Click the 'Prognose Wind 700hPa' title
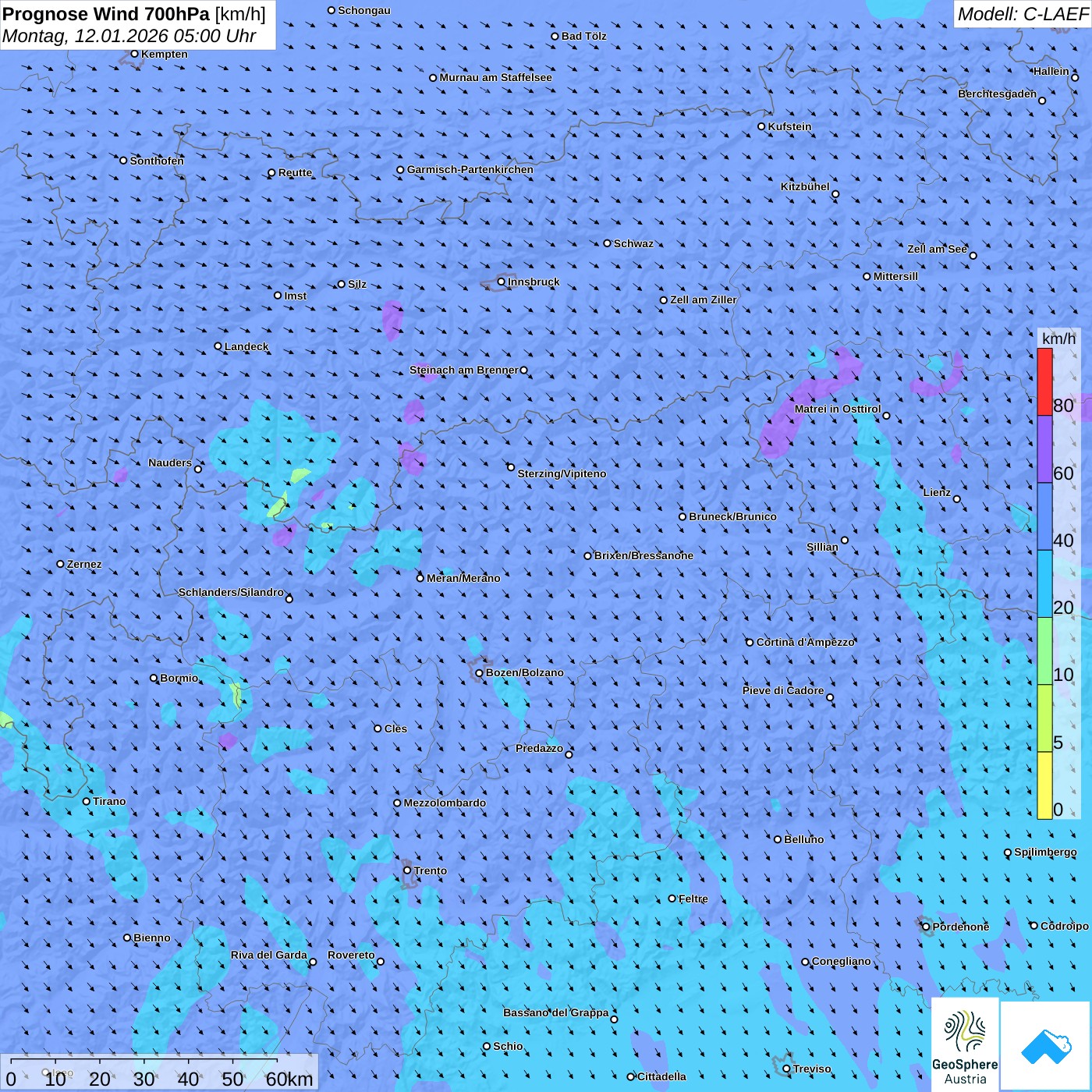The image size is (1092, 1092). point(106,14)
